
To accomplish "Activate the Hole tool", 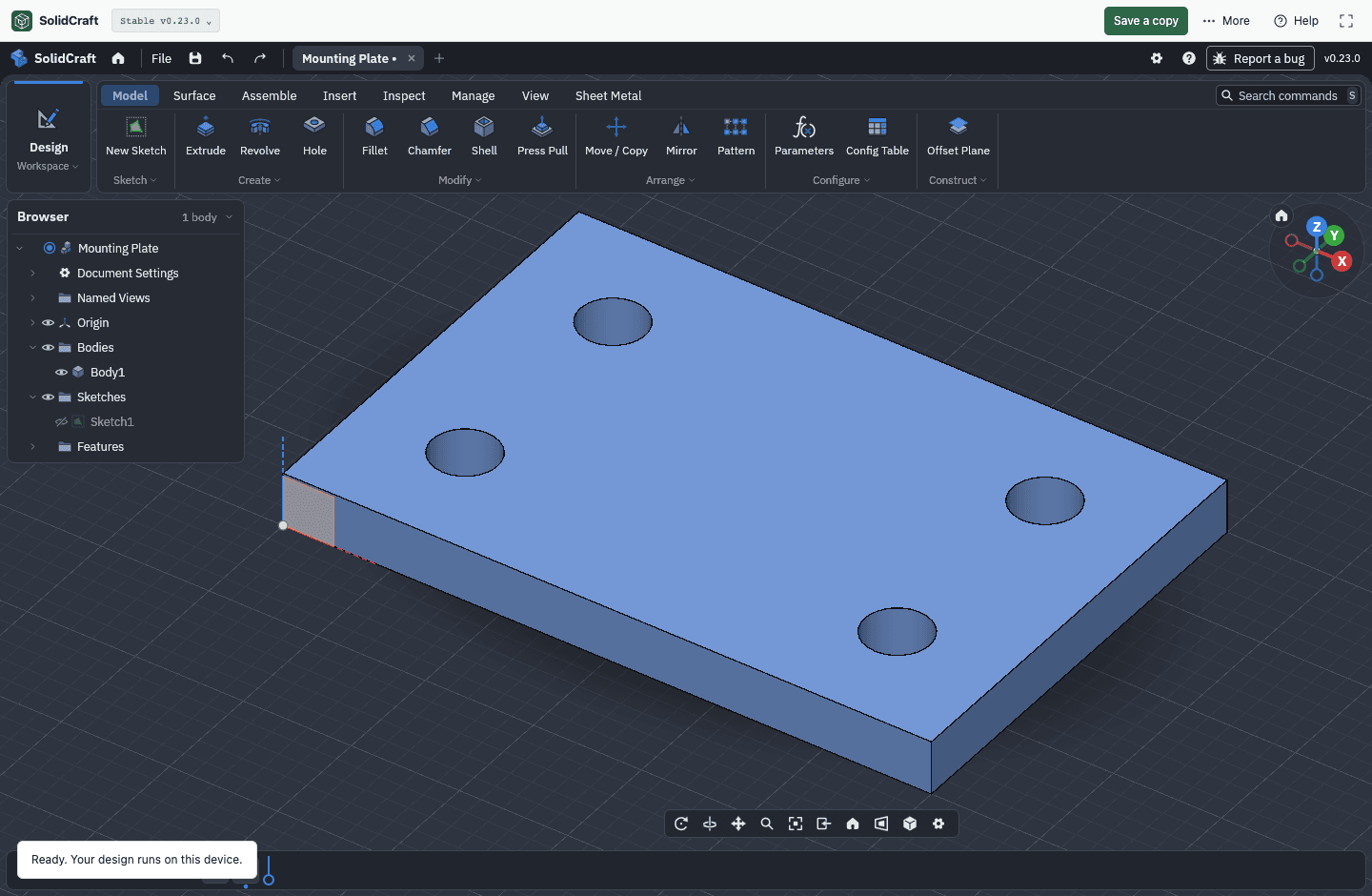I will pyautogui.click(x=314, y=136).
